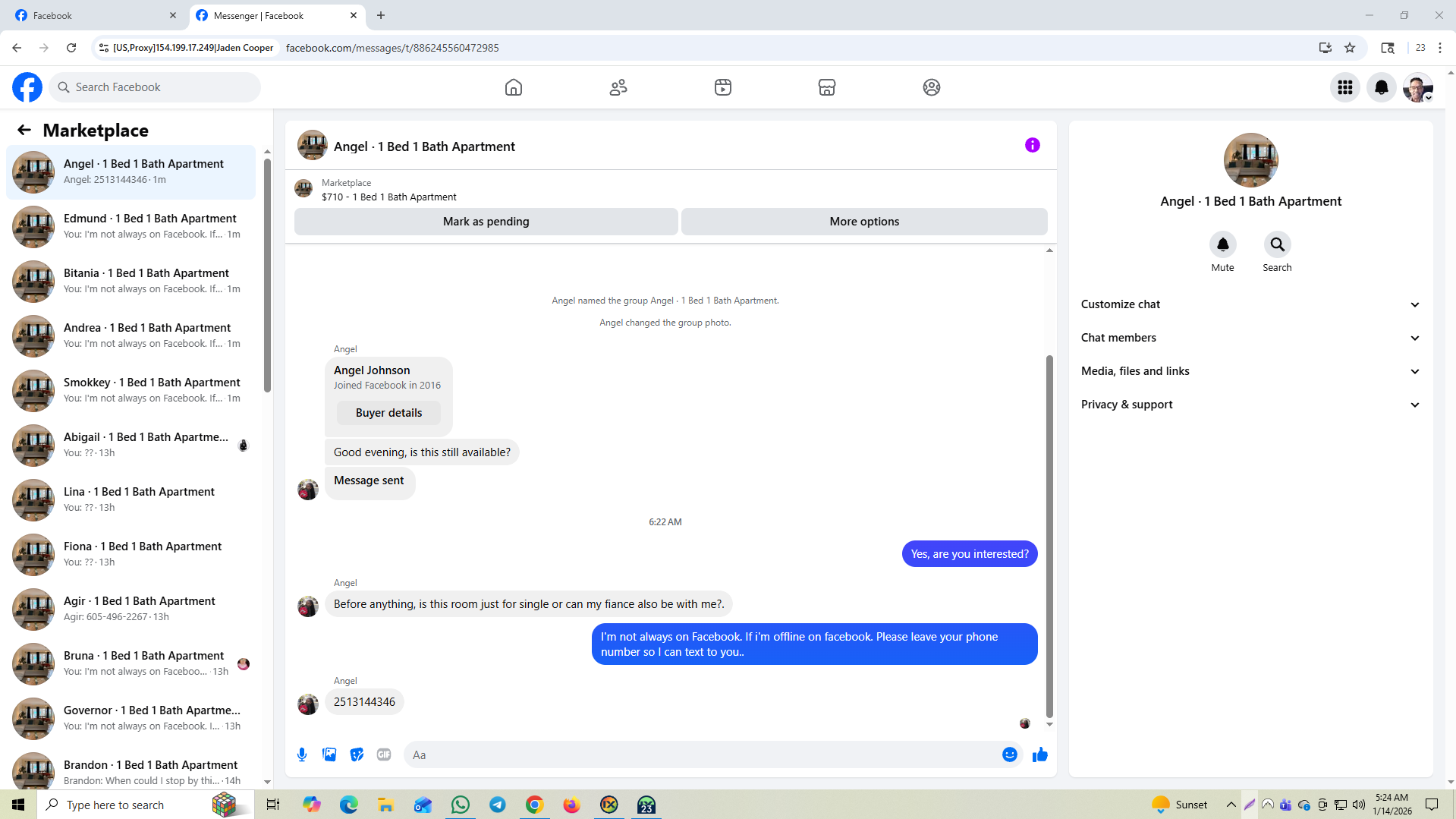Click the 2513144346 message bubble

(x=364, y=702)
